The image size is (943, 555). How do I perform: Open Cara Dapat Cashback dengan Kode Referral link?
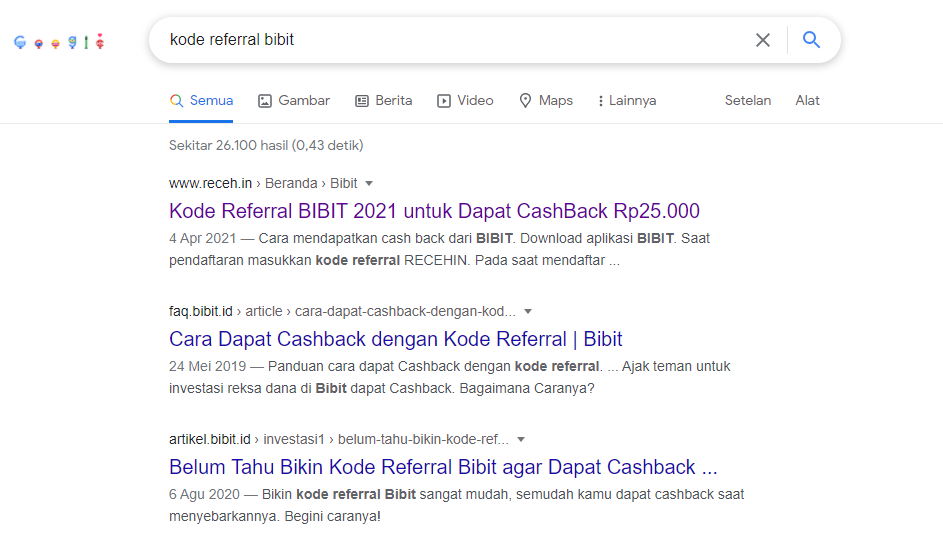(x=396, y=339)
